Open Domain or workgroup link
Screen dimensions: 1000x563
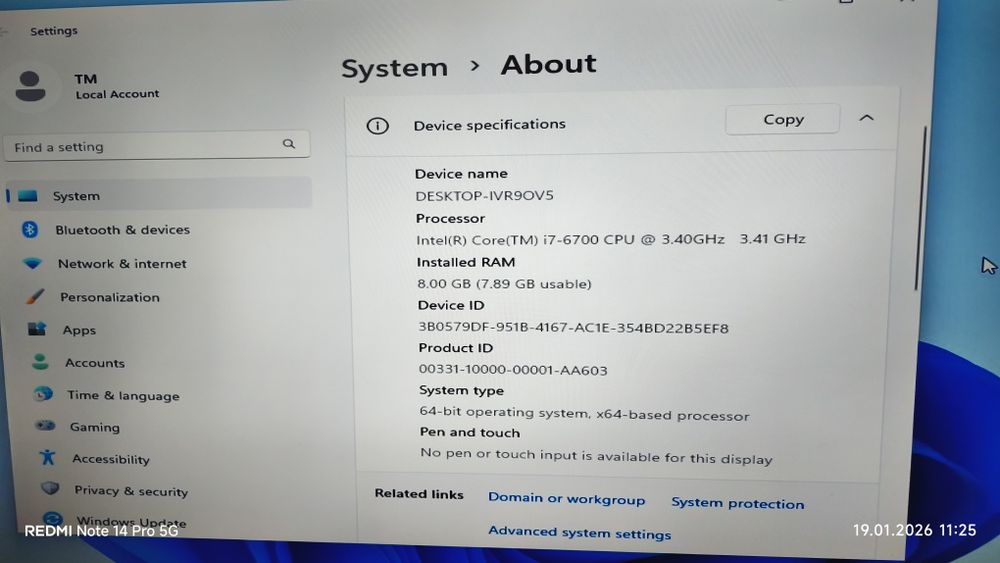[x=566, y=499]
